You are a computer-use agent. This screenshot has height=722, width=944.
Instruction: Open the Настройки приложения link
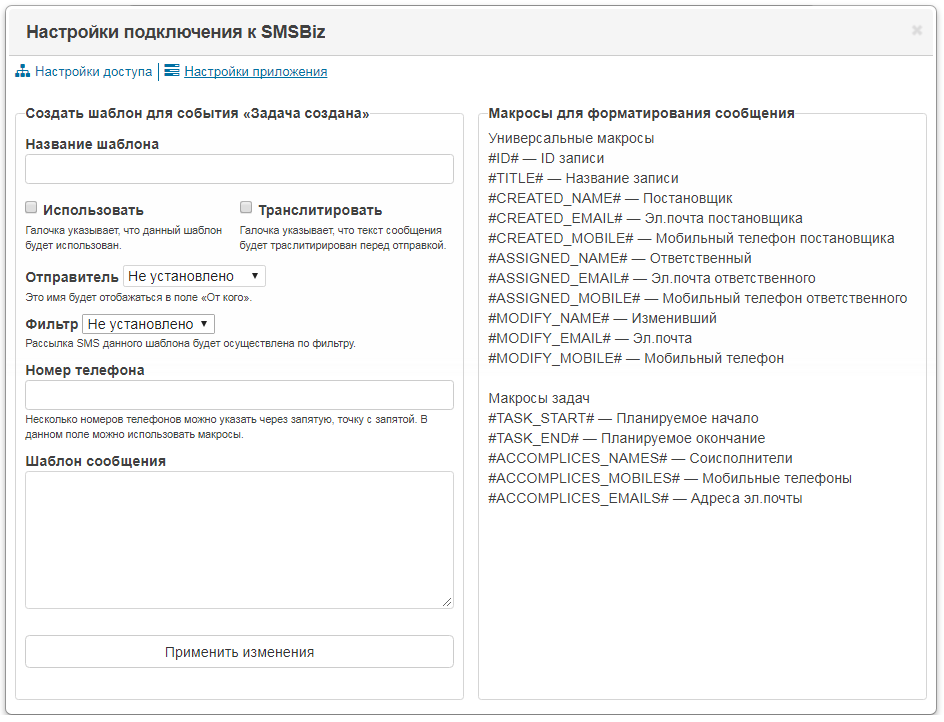tap(255, 72)
